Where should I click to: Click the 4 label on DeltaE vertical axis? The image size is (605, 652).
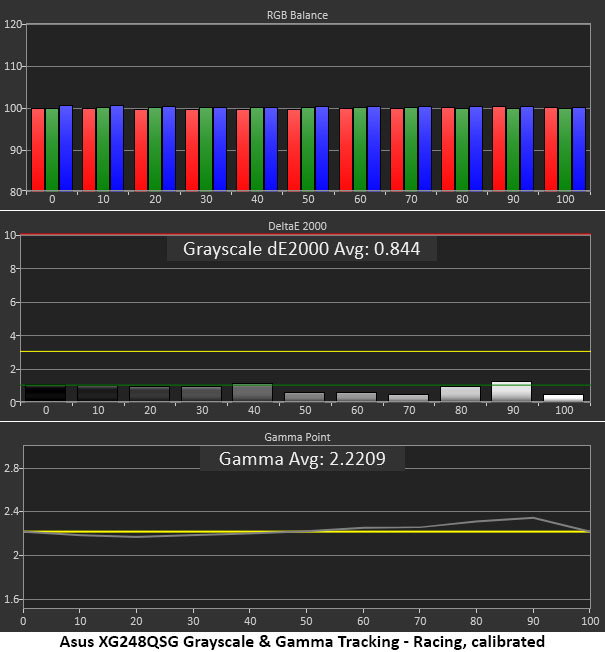pos(13,336)
